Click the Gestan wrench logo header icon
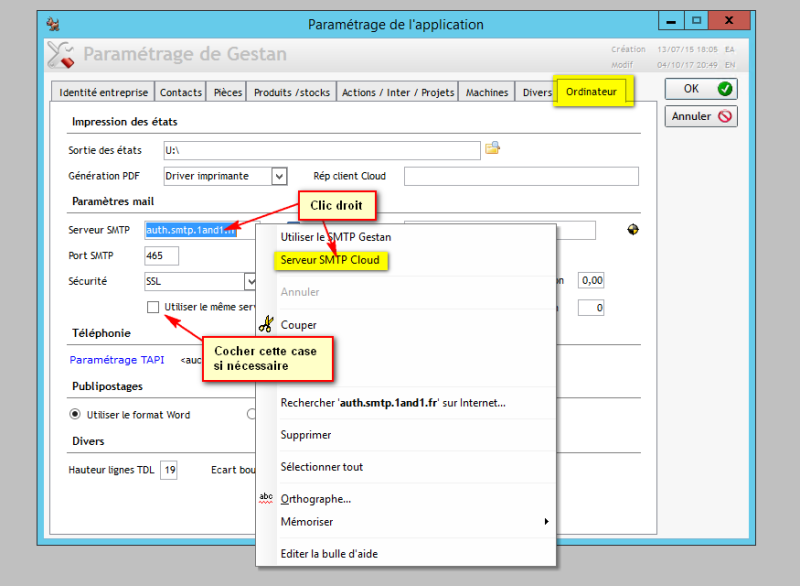800x586 pixels. [61, 55]
